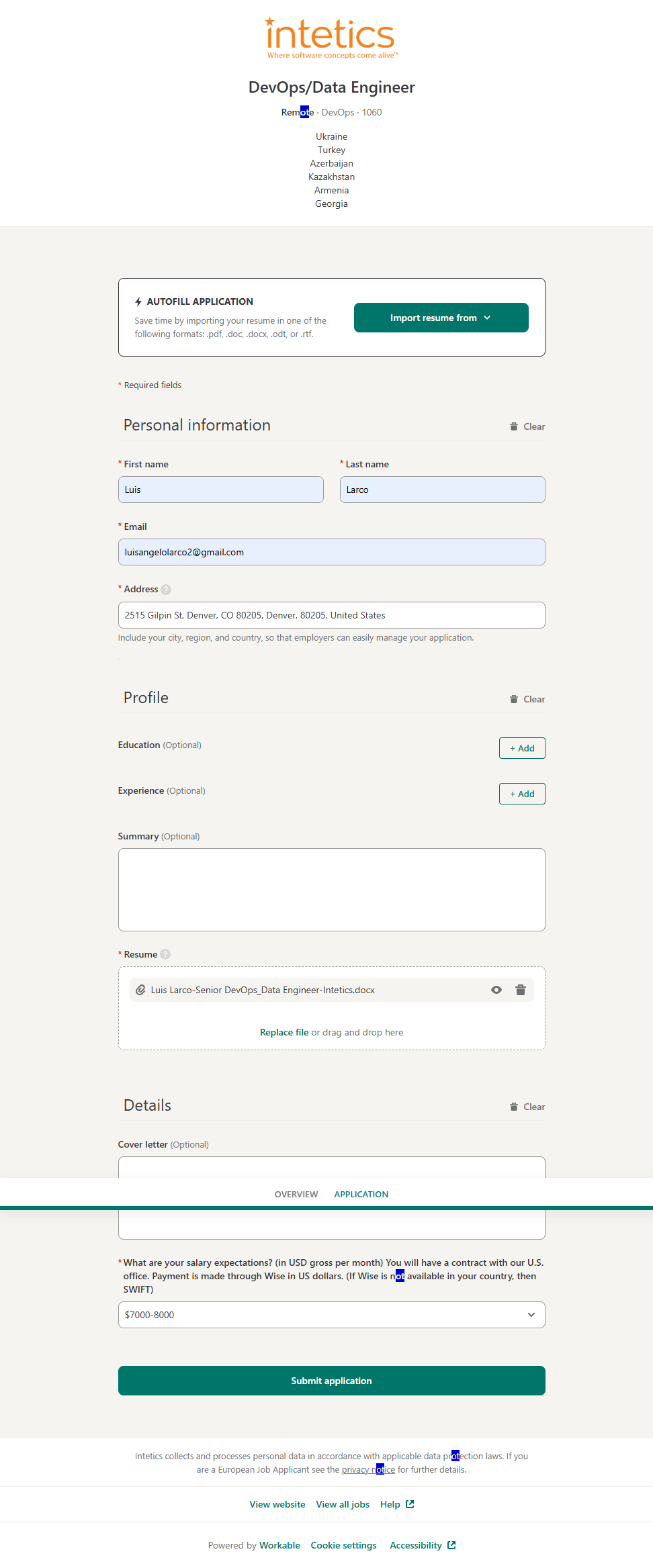
Task: Add an Education entry
Action: click(x=522, y=748)
